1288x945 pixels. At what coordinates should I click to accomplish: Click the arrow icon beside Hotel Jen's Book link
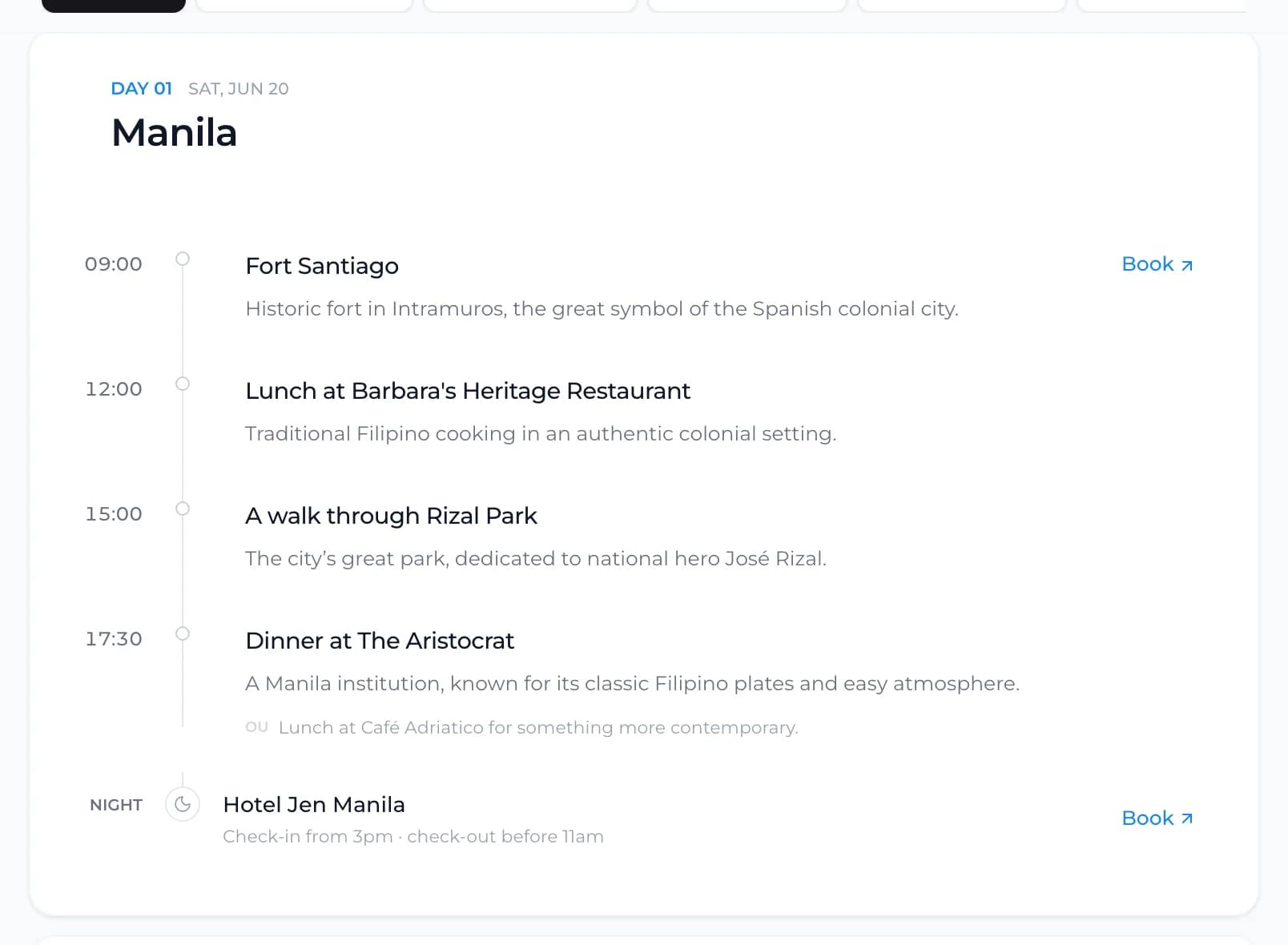click(1187, 819)
